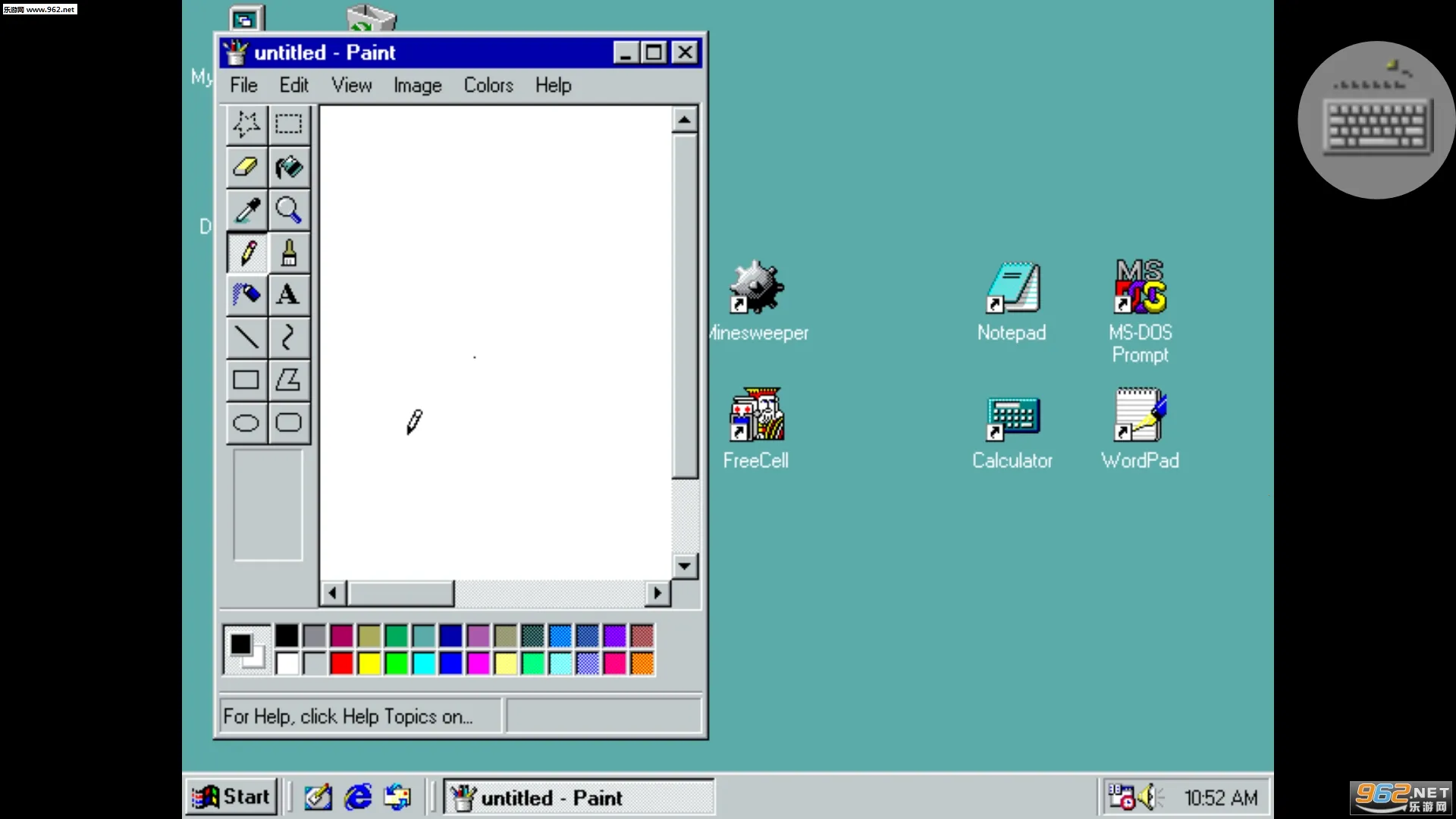Click the vertical scrollbar down arrow
1456x819 pixels.
tap(684, 566)
